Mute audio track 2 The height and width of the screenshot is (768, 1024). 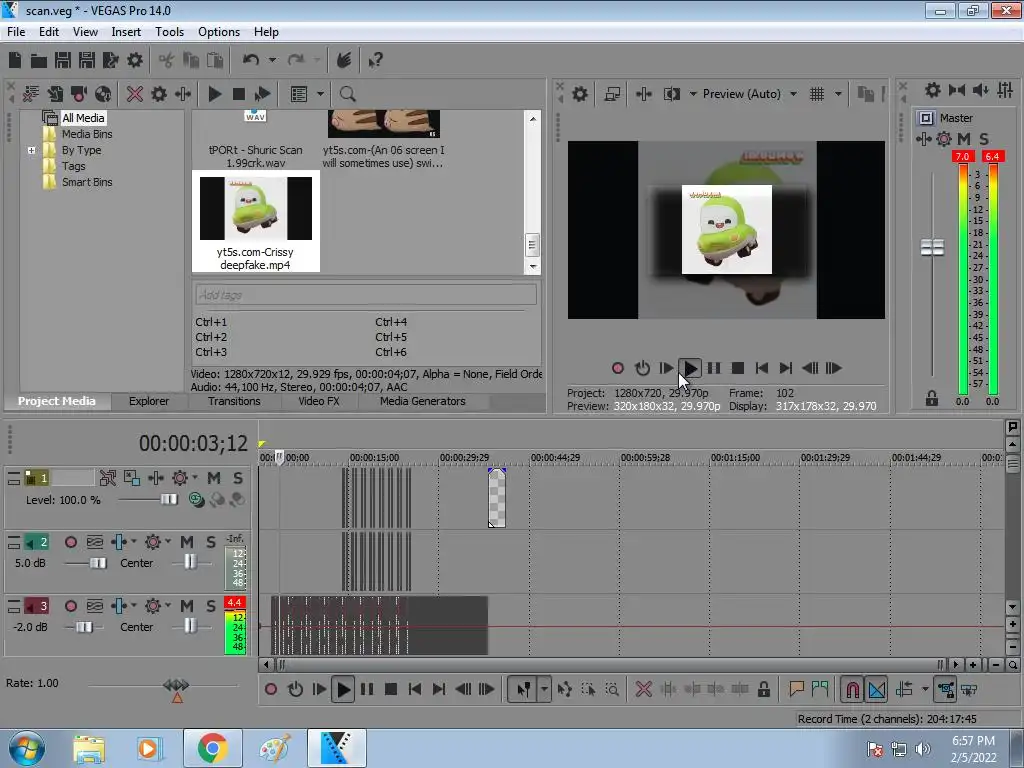[187, 542]
